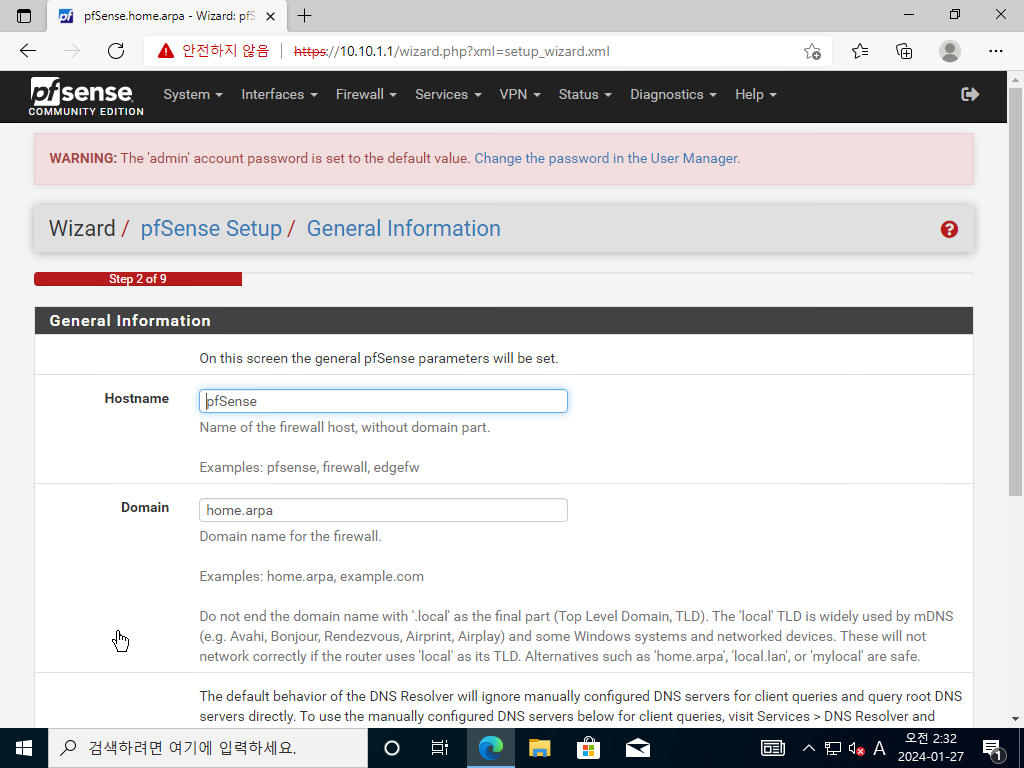This screenshot has height=768, width=1024.
Task: Open the red help question mark icon
Action: pos(949,229)
